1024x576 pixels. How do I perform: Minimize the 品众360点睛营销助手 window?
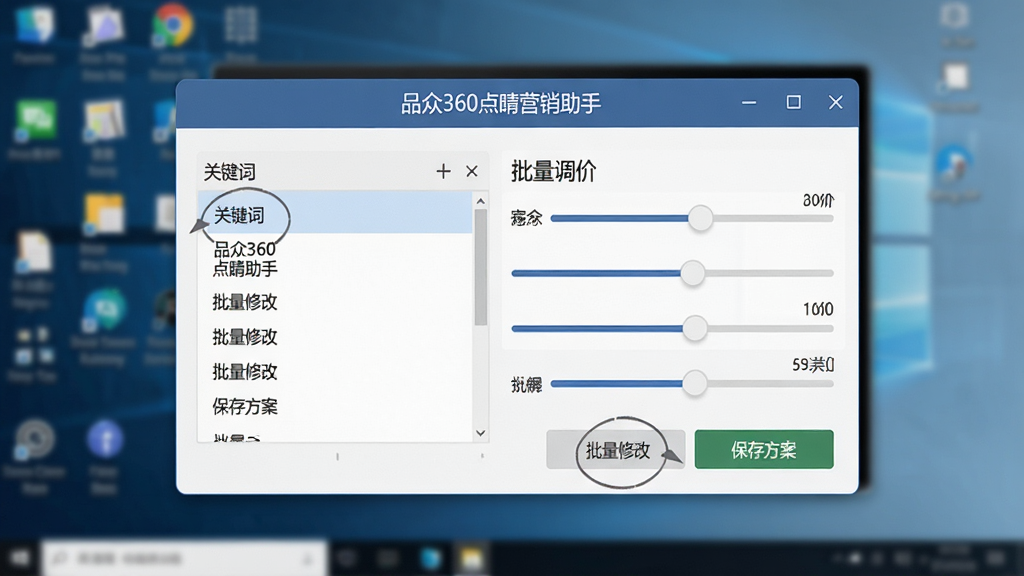749,103
